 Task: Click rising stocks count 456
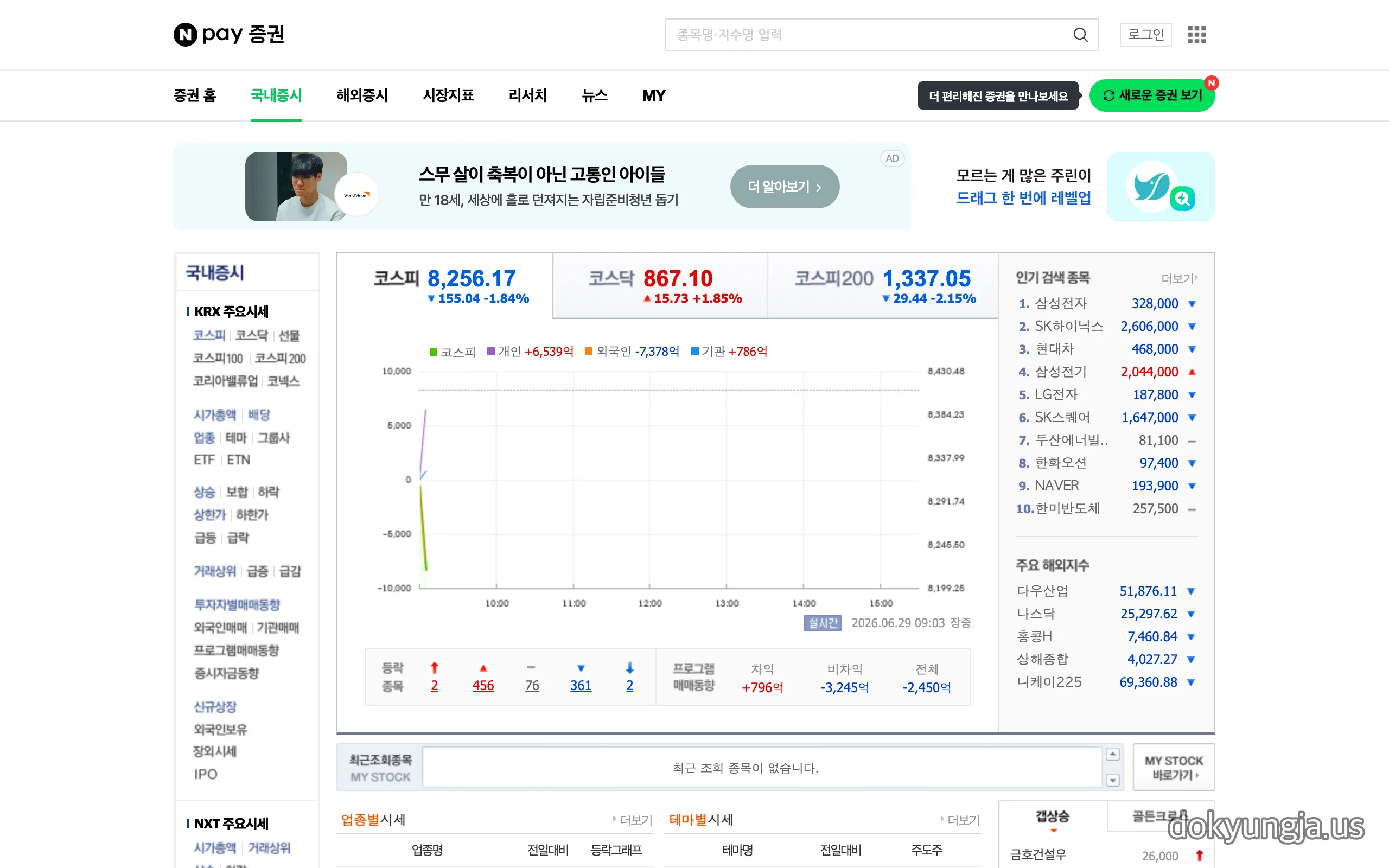(483, 685)
